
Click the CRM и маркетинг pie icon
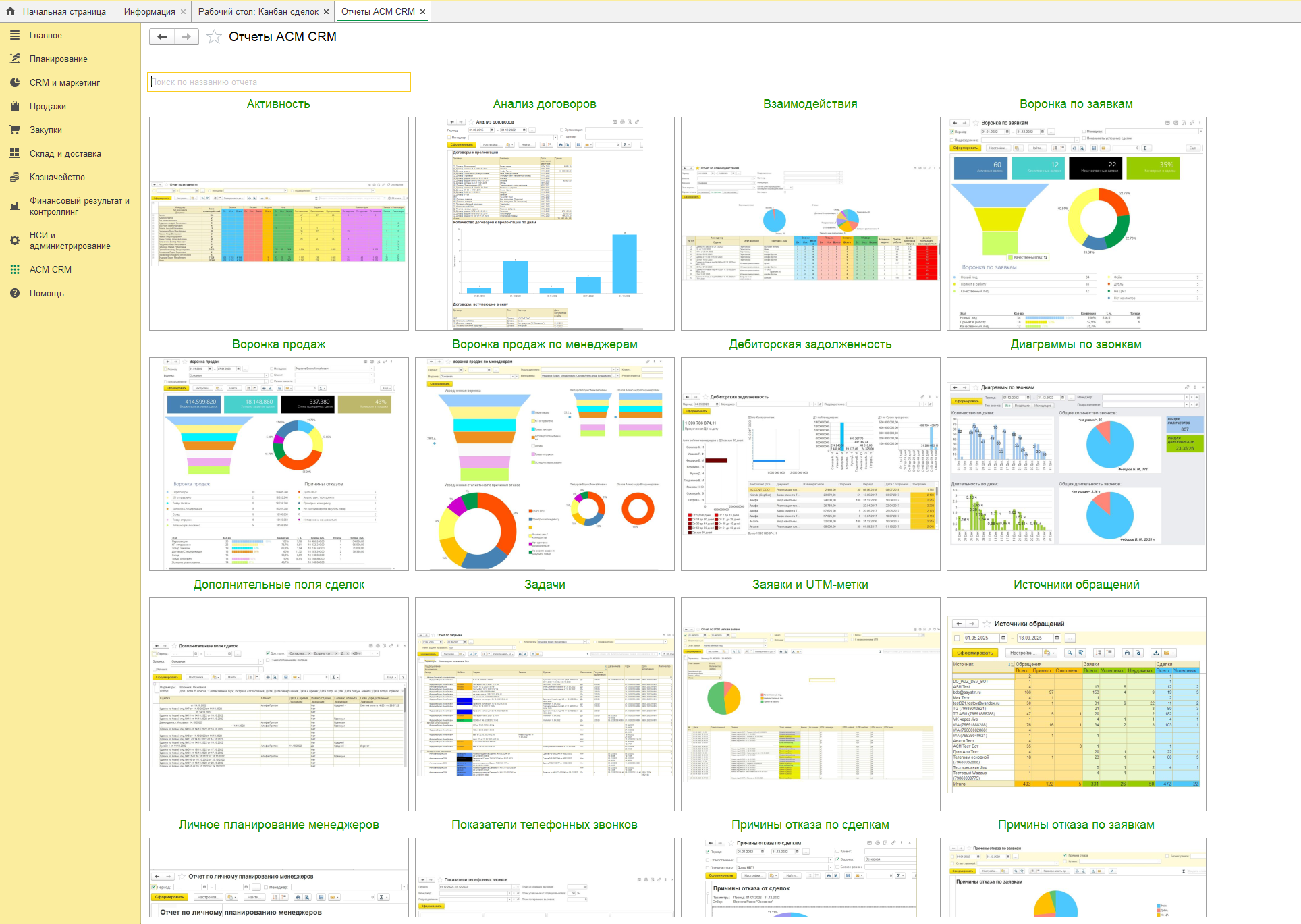15,82
